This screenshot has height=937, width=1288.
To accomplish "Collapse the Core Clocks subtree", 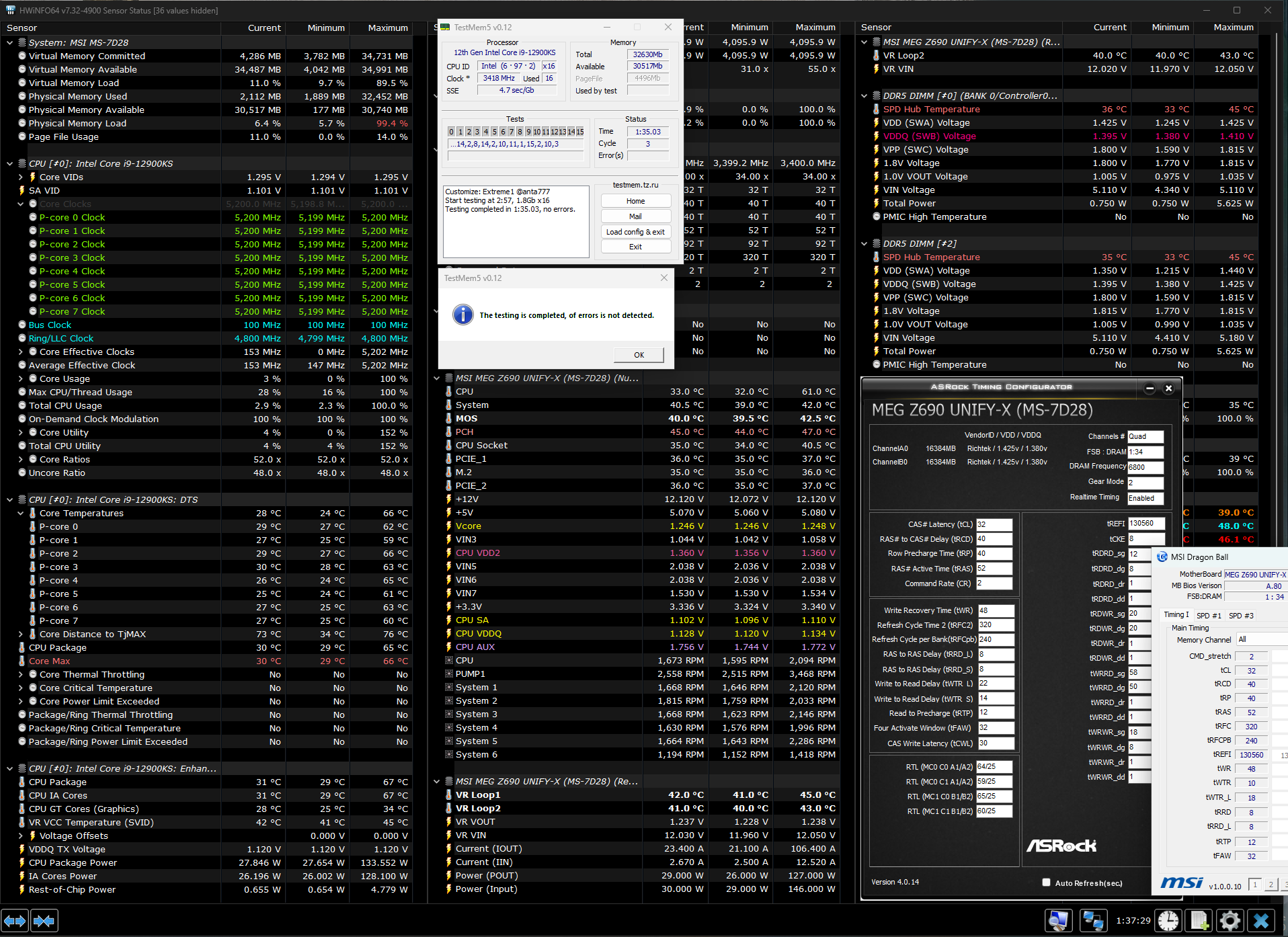I will click(x=21, y=204).
